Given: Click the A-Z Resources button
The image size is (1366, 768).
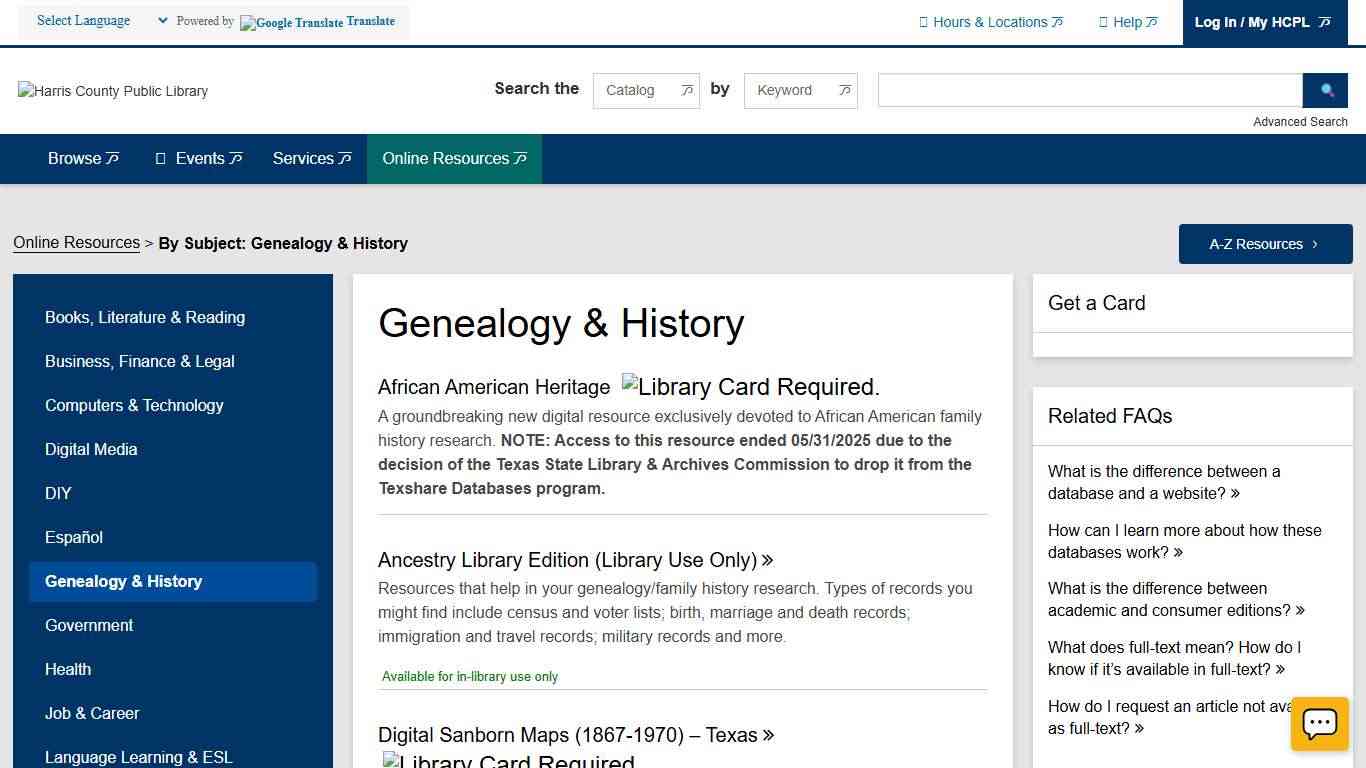Looking at the screenshot, I should [1264, 243].
